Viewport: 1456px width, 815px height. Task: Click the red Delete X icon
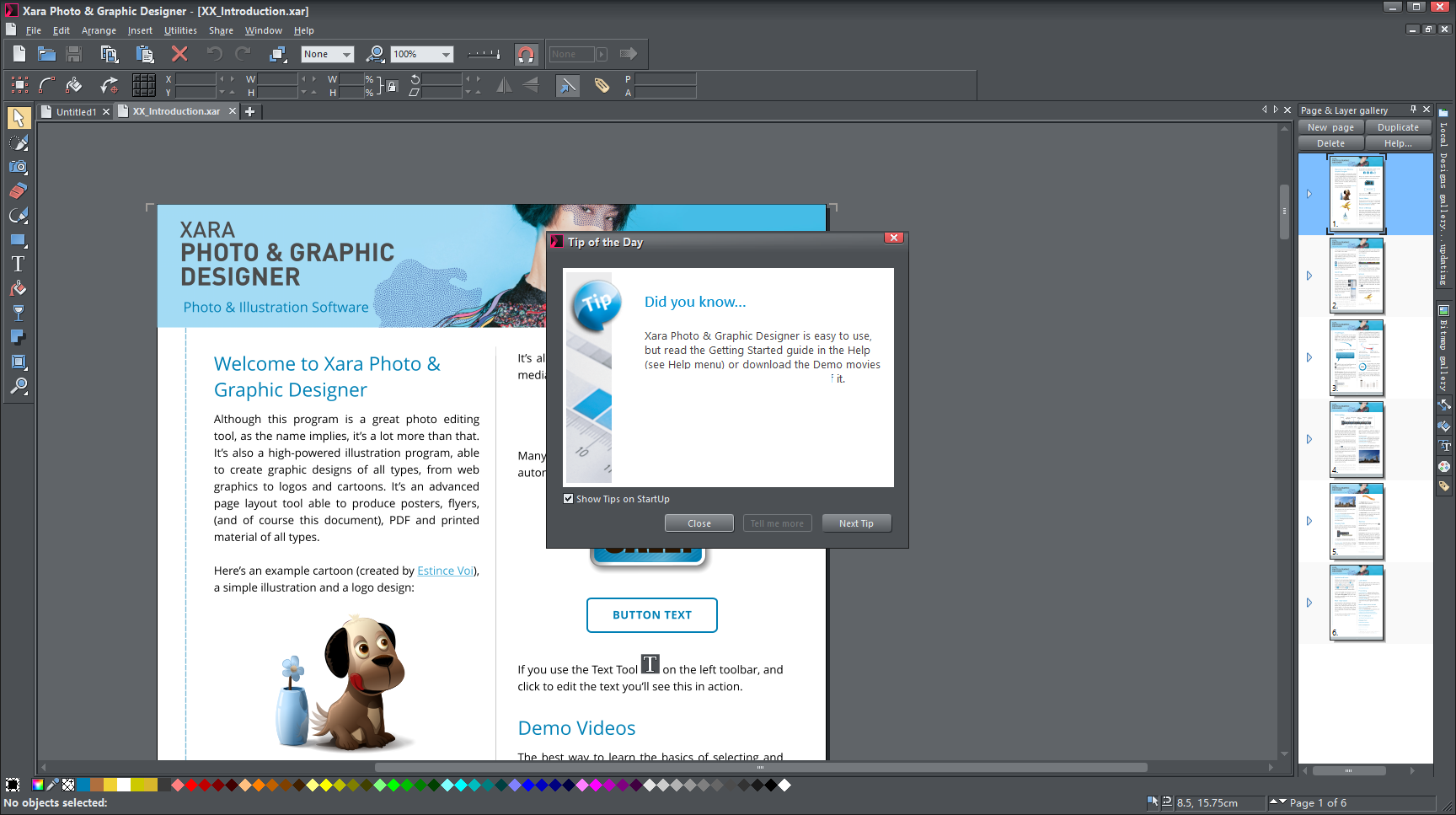tap(179, 54)
